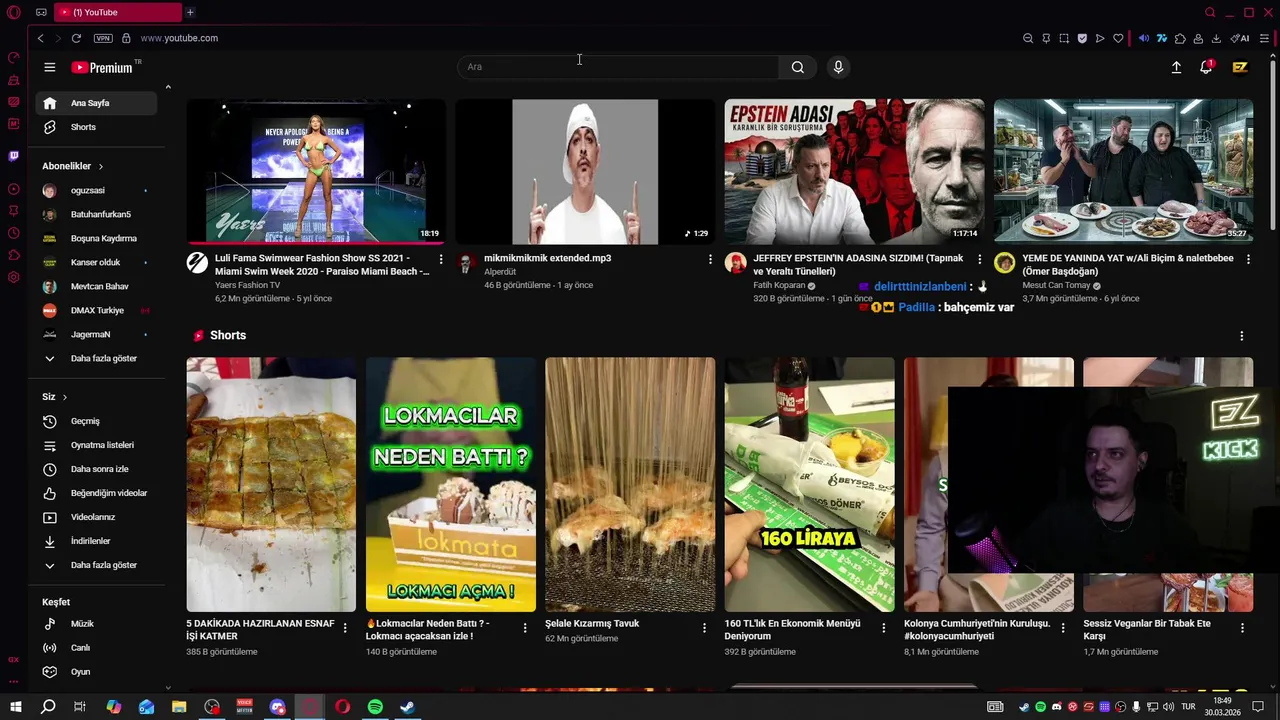Click the VPN badge in address bar

coord(103,38)
